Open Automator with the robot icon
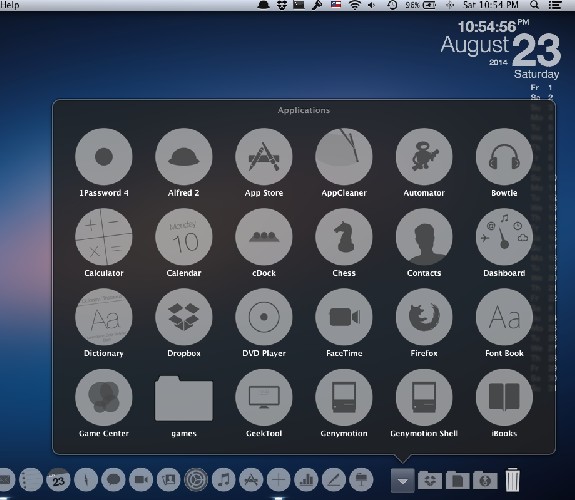Screen dimensions: 575x500 coord(424,157)
